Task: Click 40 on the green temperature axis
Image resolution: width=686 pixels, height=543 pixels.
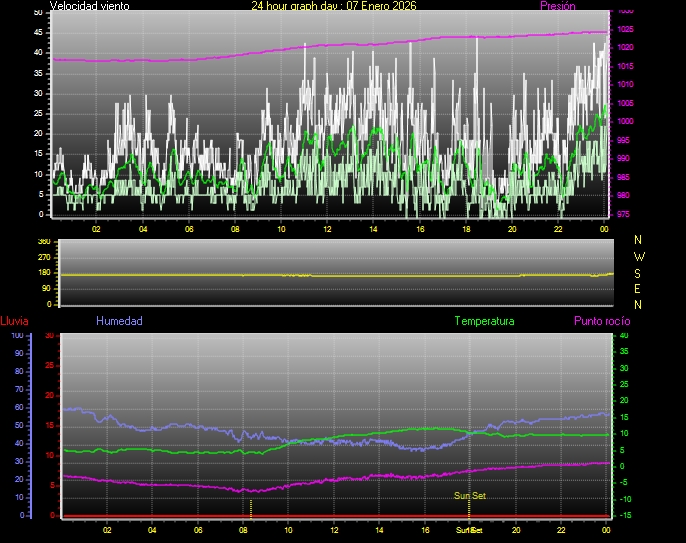Action: point(624,336)
